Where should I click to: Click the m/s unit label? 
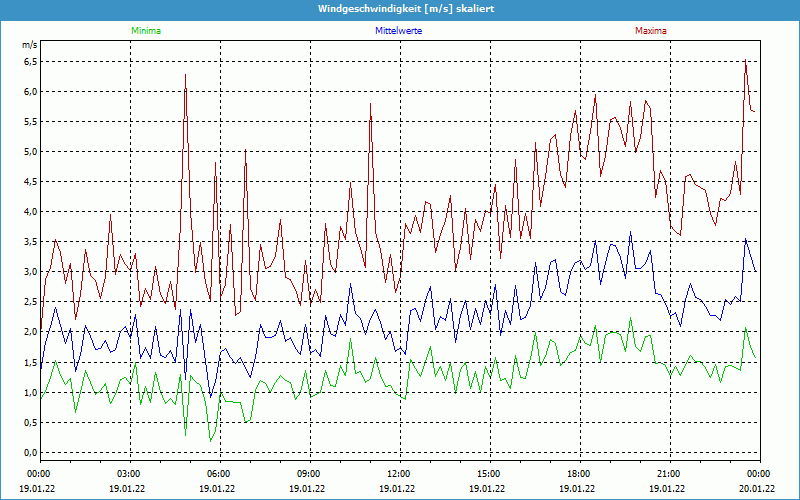pos(30,45)
